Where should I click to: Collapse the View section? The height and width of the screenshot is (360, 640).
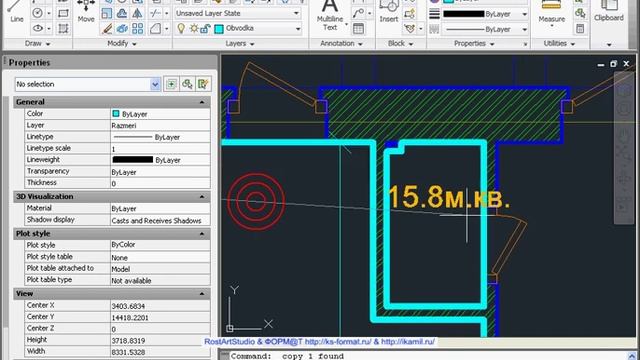pos(202,294)
